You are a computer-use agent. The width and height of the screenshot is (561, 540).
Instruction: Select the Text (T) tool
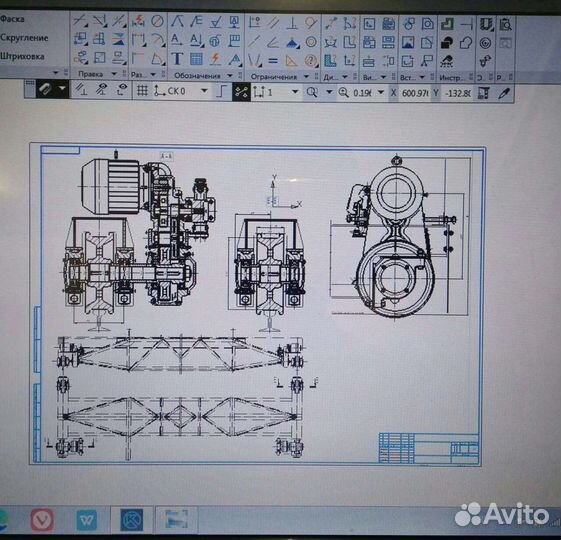pos(177,59)
